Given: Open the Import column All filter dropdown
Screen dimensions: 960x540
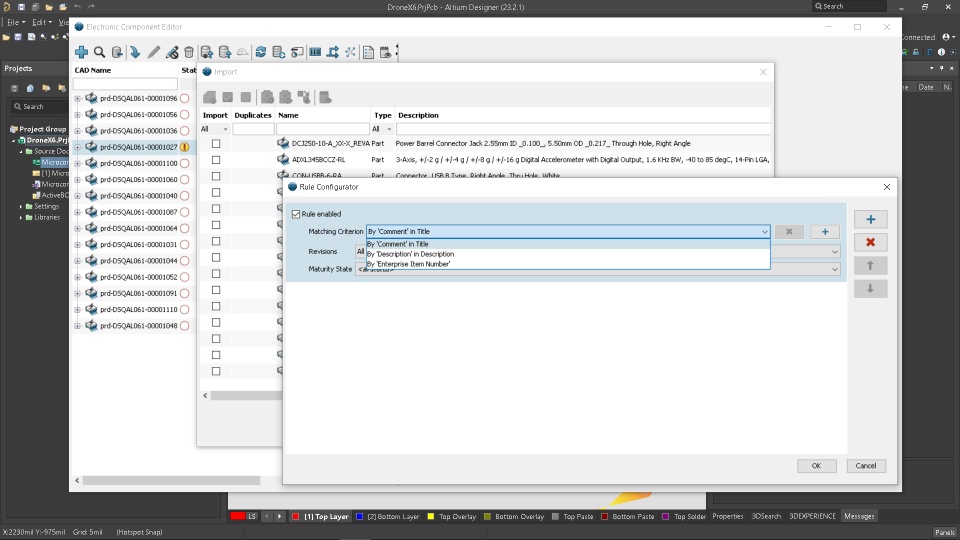Looking at the screenshot, I should tap(225, 129).
